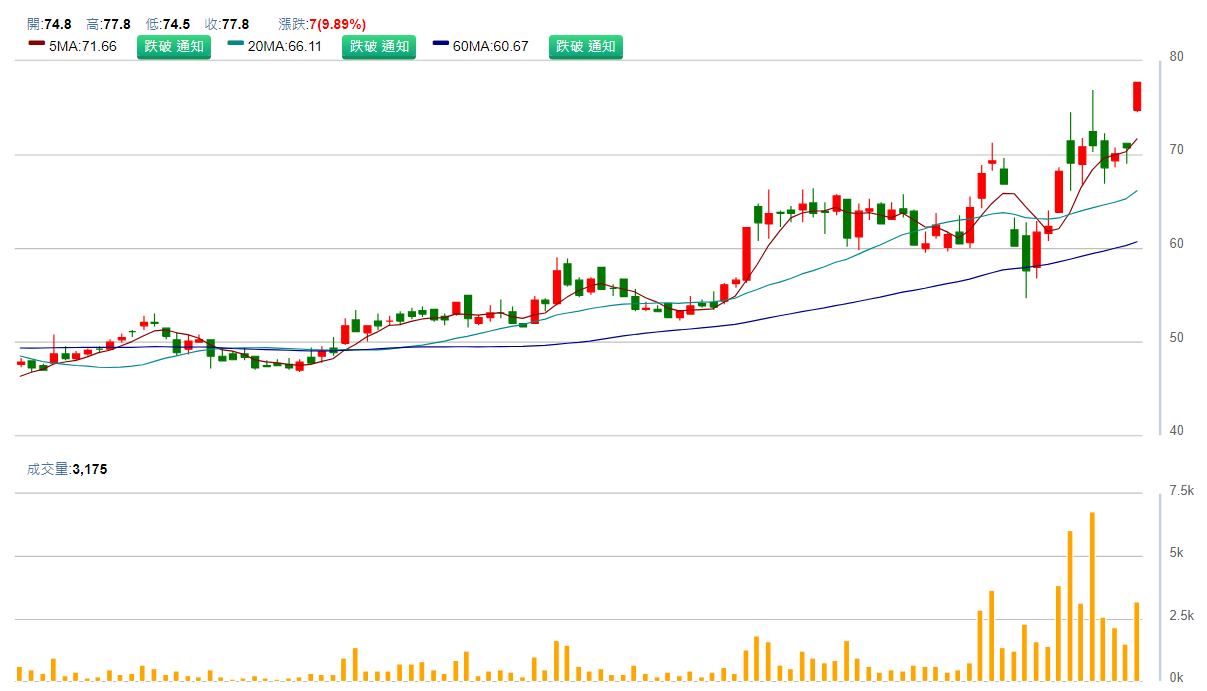
Task: Click the 80 price axis label
Action: tap(1176, 56)
